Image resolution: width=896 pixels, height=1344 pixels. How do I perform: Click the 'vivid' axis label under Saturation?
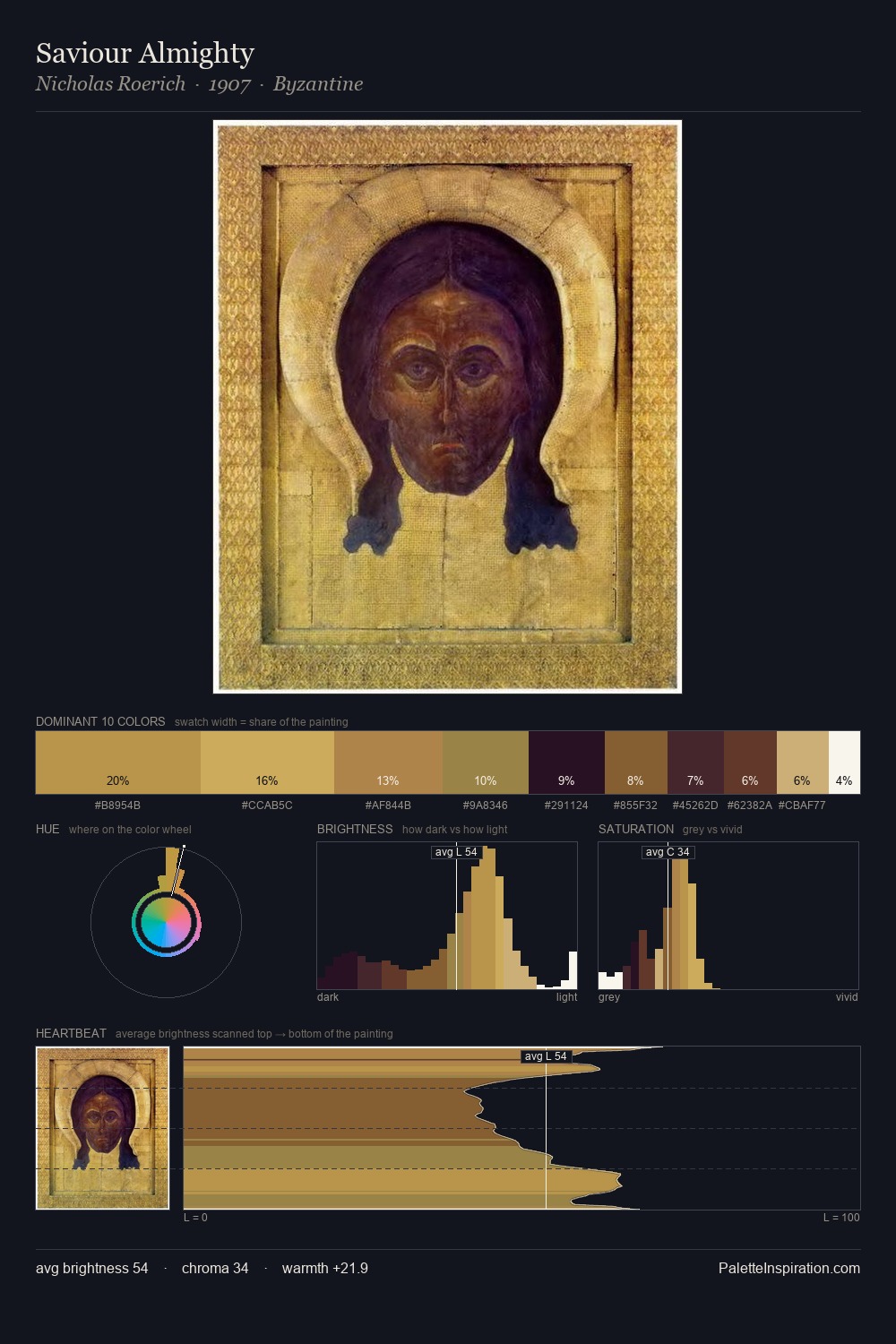(x=847, y=997)
